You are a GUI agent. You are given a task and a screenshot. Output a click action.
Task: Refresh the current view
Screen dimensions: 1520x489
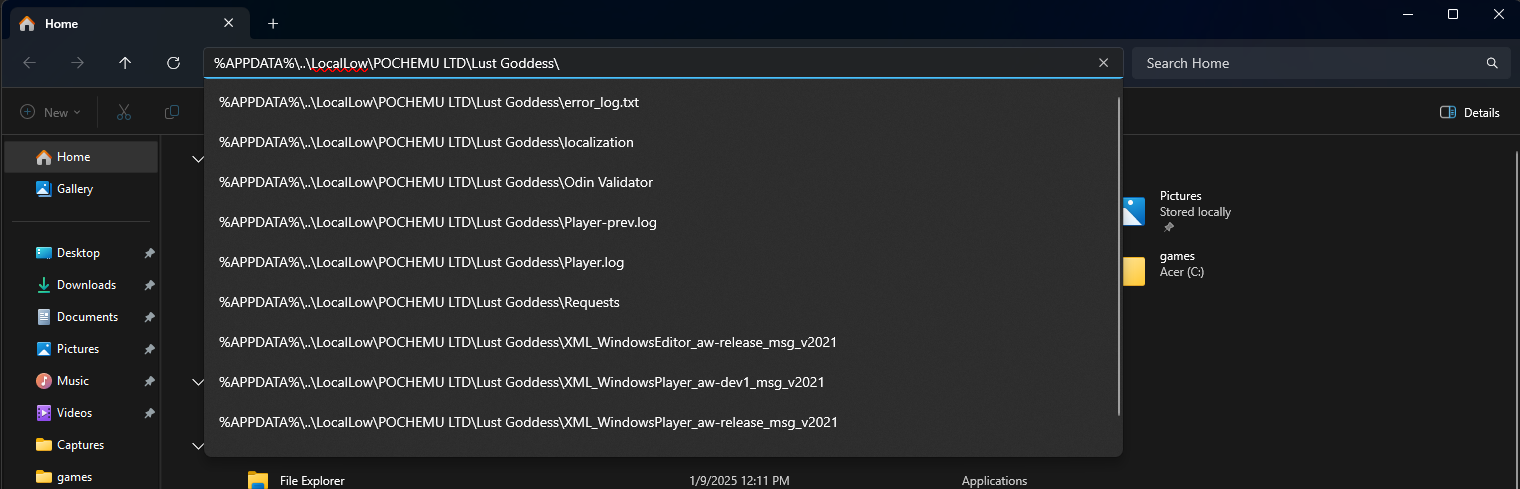(x=173, y=63)
